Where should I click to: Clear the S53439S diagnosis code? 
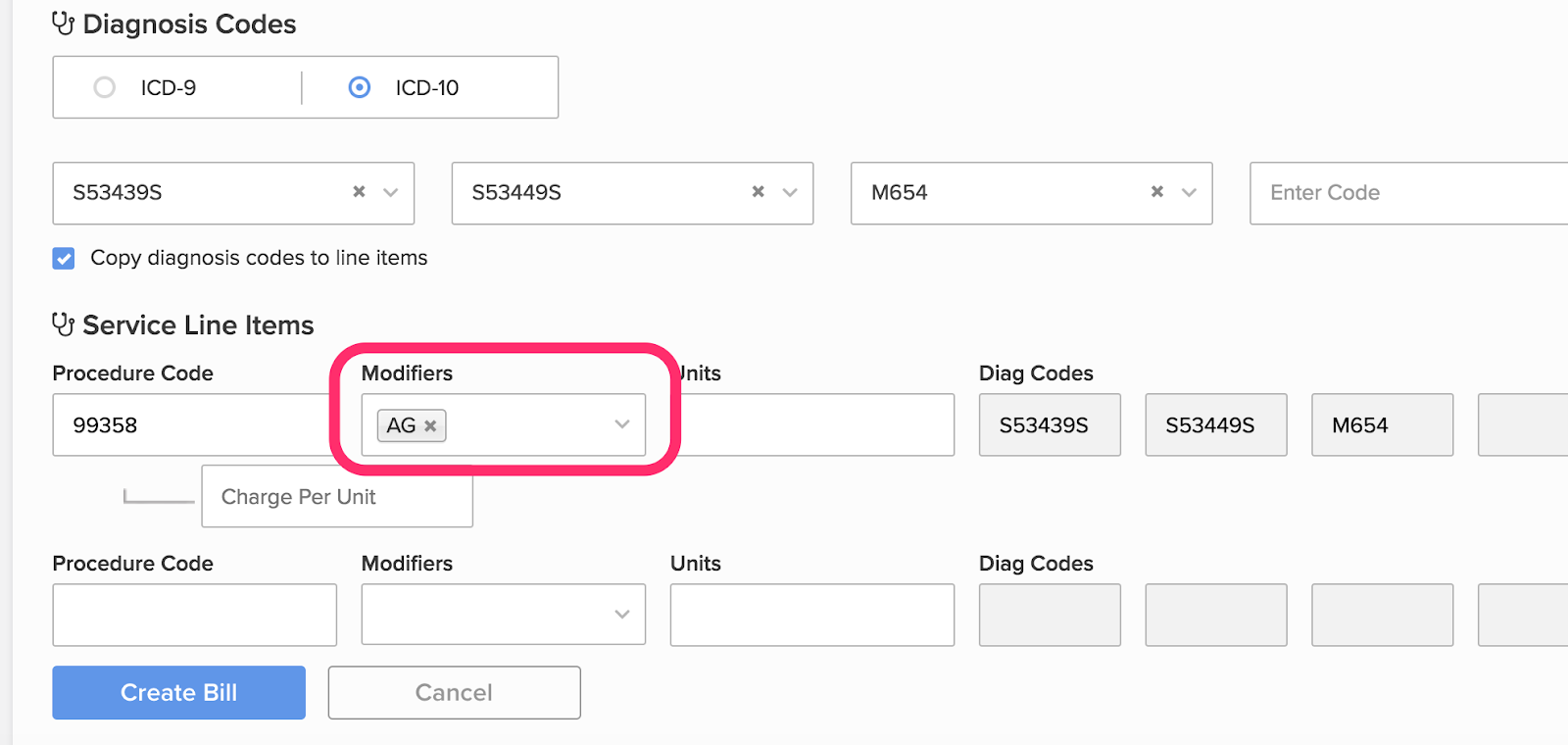(359, 192)
